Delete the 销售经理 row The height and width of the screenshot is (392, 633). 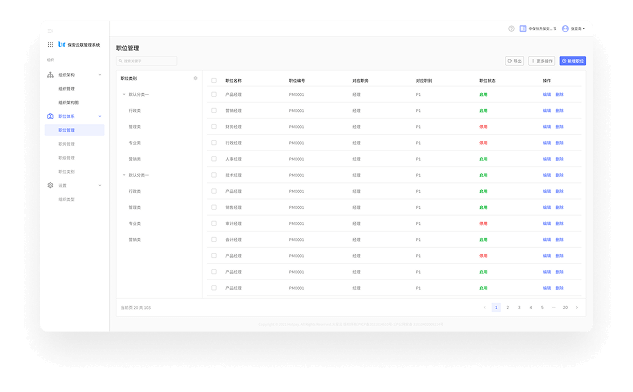pos(560,208)
